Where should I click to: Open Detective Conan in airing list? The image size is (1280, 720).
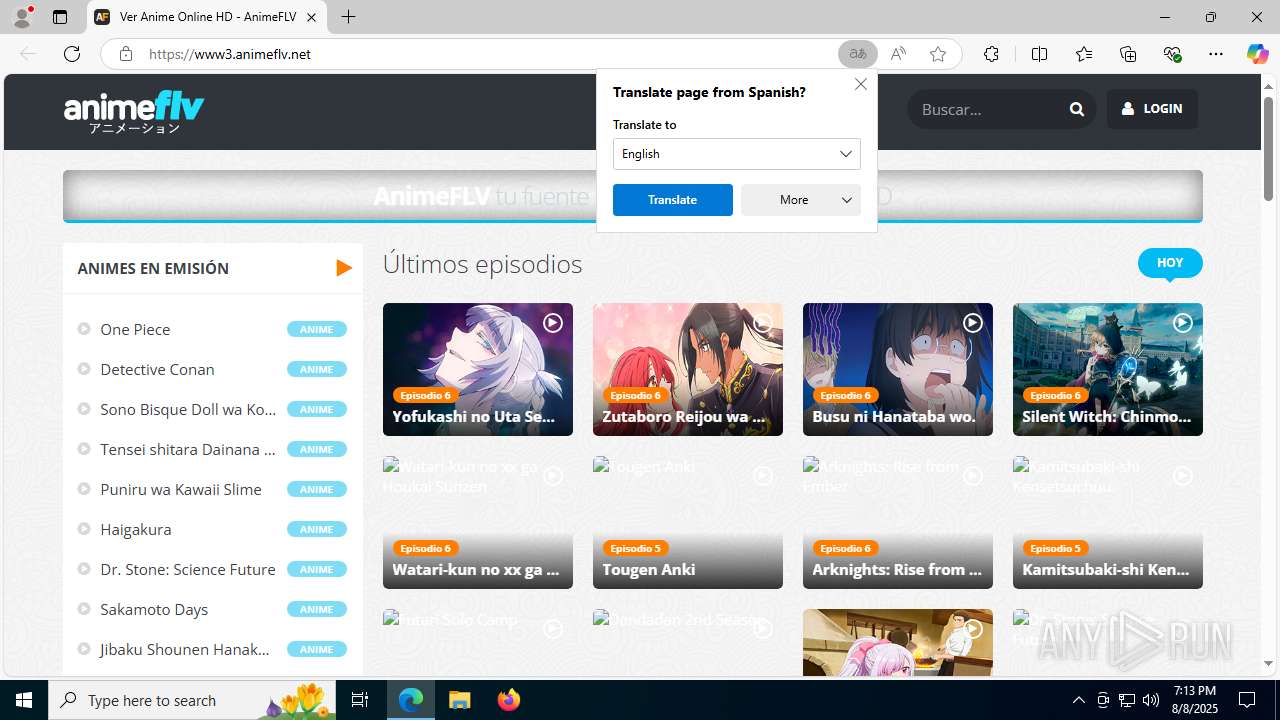pos(157,369)
